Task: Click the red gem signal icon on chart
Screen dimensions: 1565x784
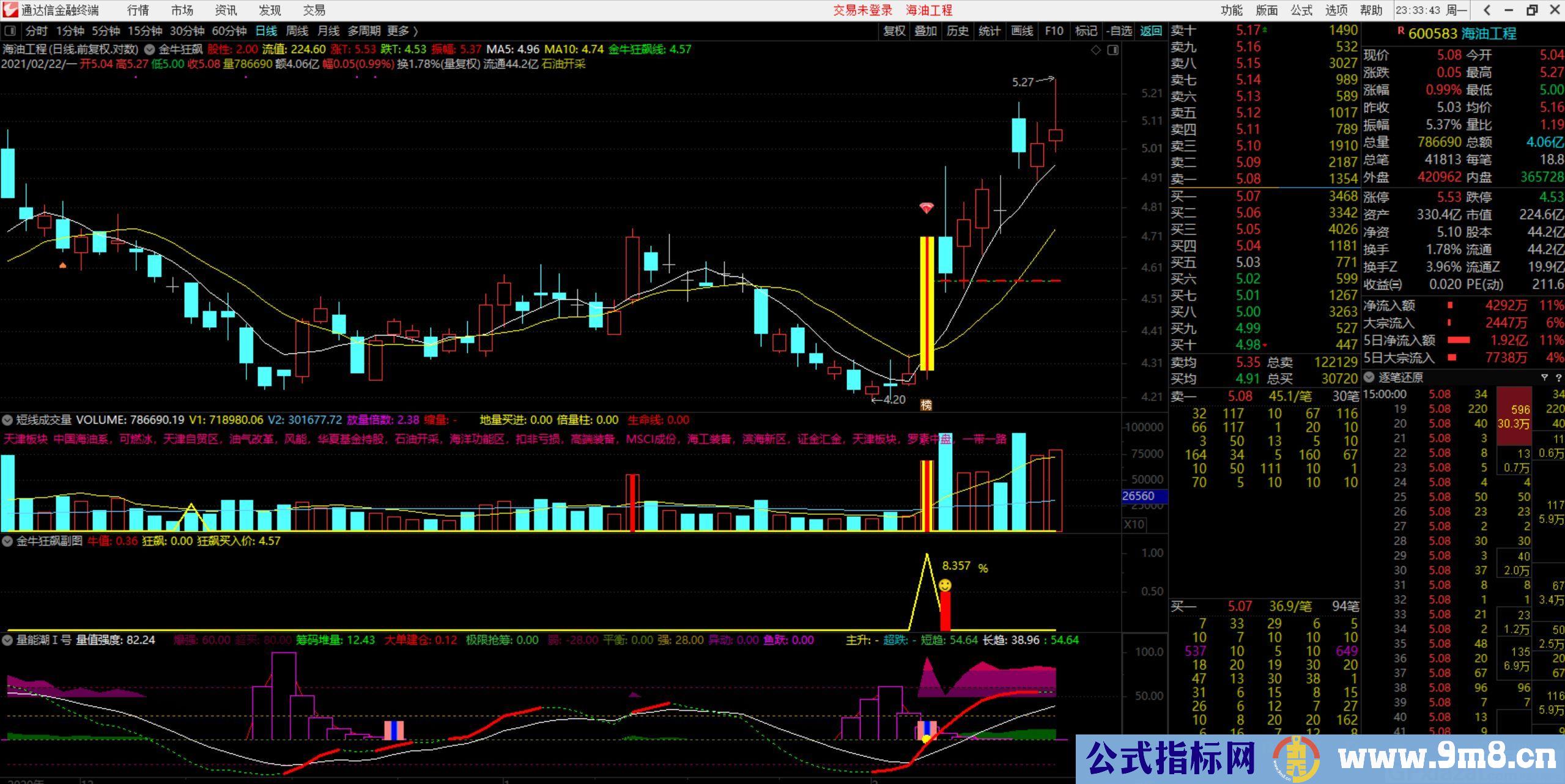Action: click(x=927, y=208)
